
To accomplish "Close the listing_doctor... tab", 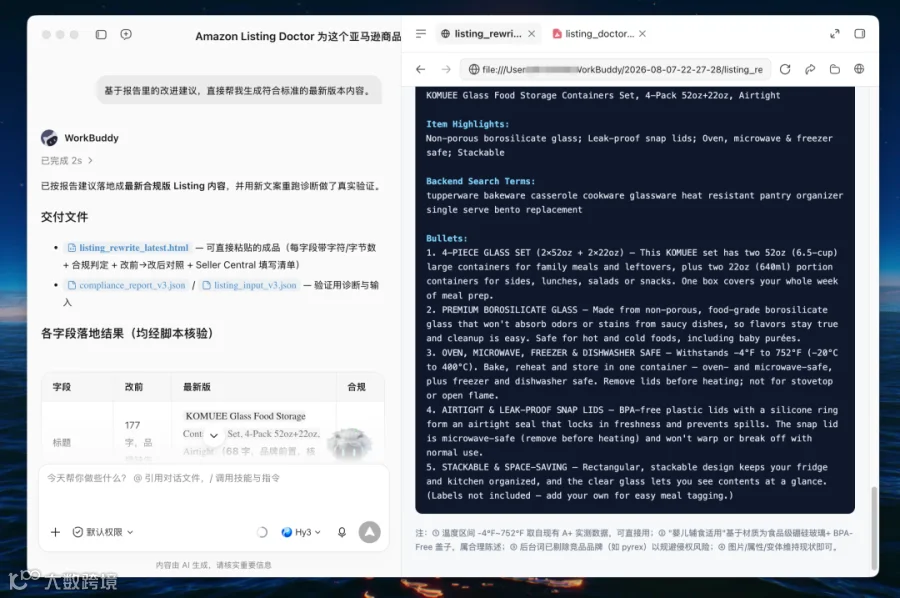I will pyautogui.click(x=642, y=34).
